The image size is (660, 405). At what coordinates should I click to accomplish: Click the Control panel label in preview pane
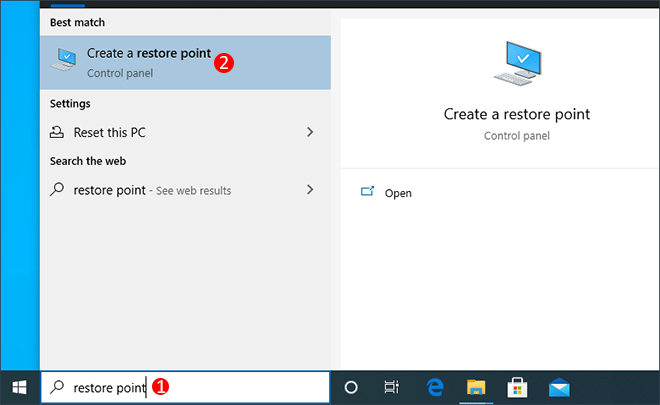pos(517,136)
